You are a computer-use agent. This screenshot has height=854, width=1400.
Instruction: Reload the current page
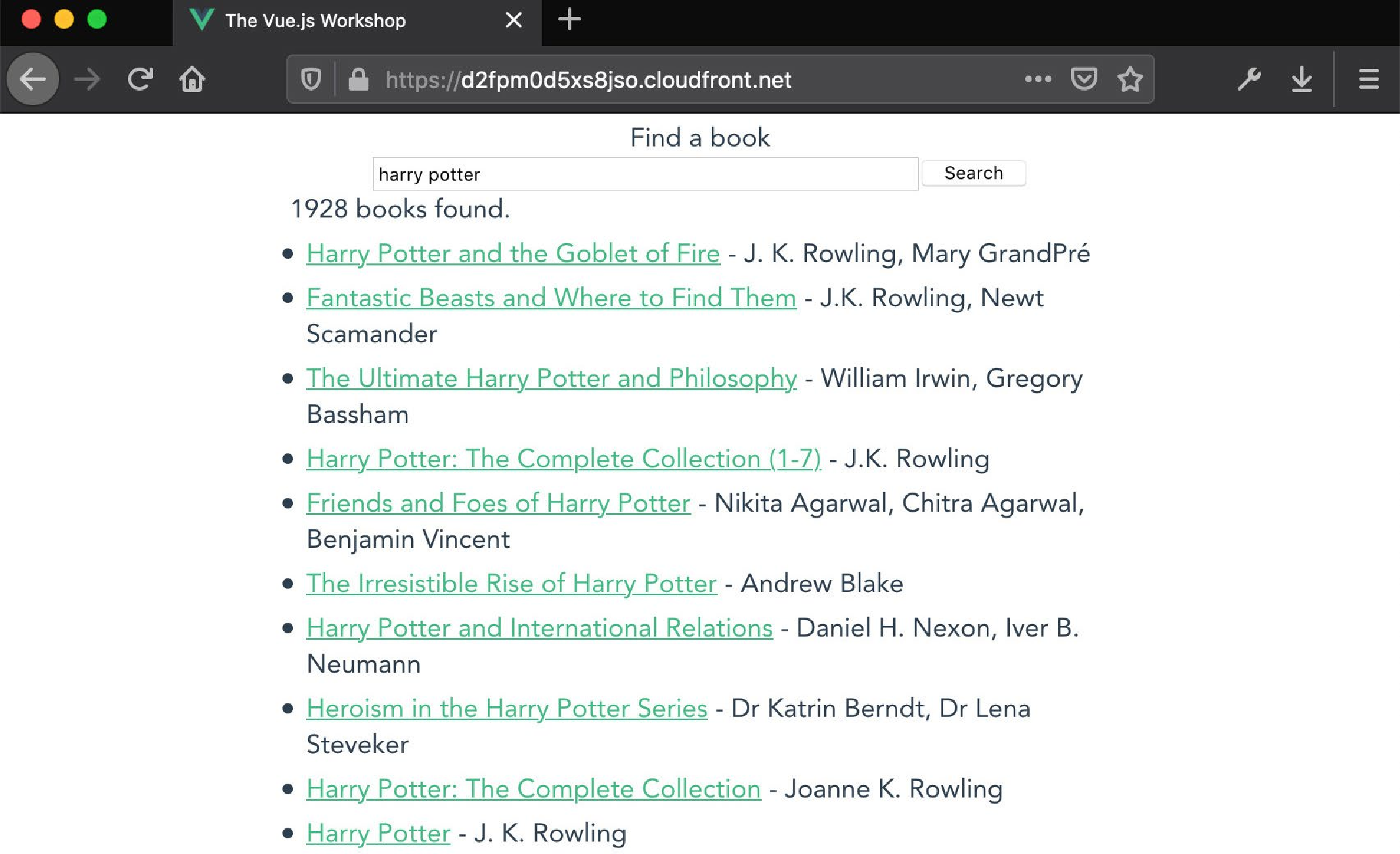click(x=140, y=79)
